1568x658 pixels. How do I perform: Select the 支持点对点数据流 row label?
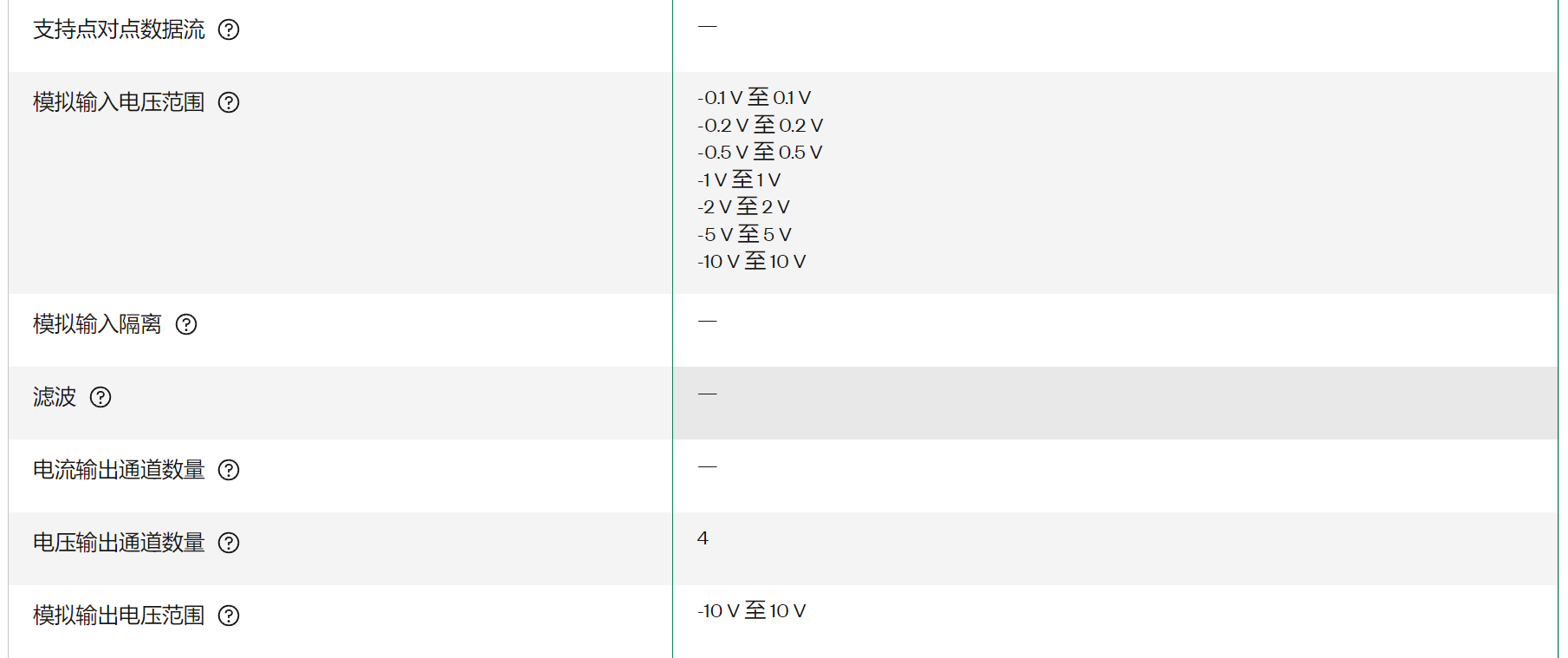[x=119, y=29]
